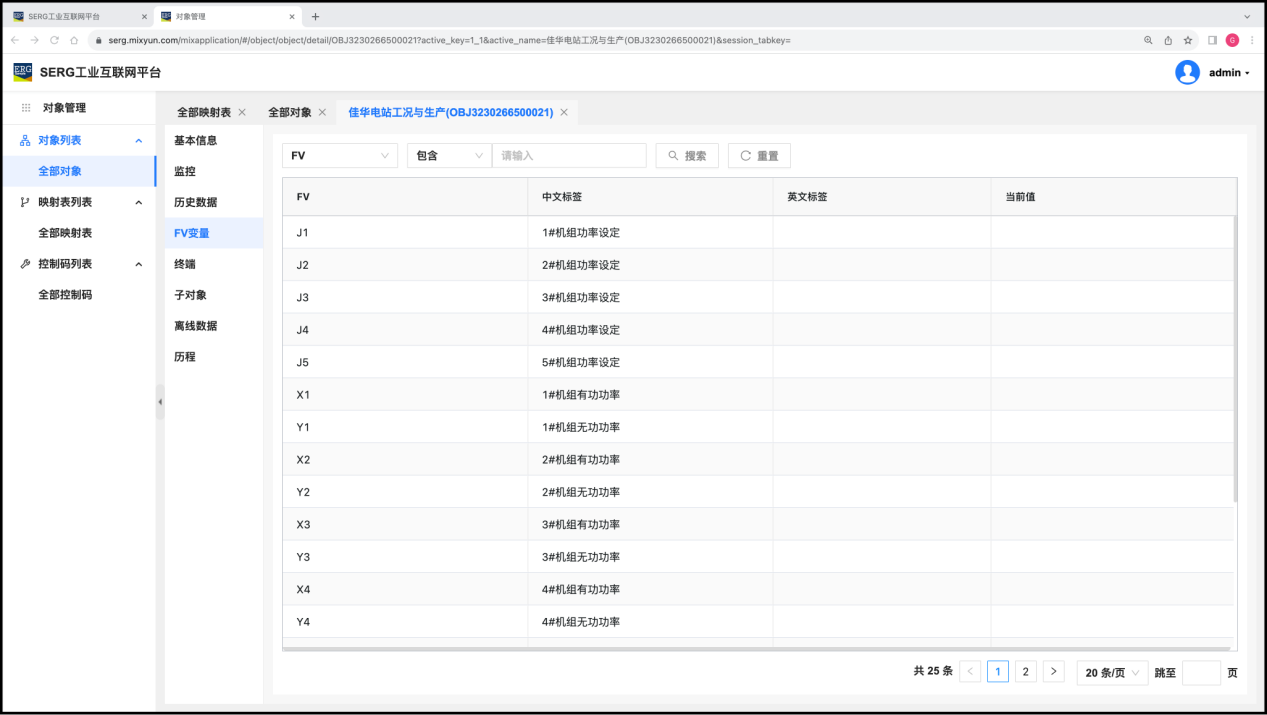Click the admin user avatar icon

[x=1187, y=72]
